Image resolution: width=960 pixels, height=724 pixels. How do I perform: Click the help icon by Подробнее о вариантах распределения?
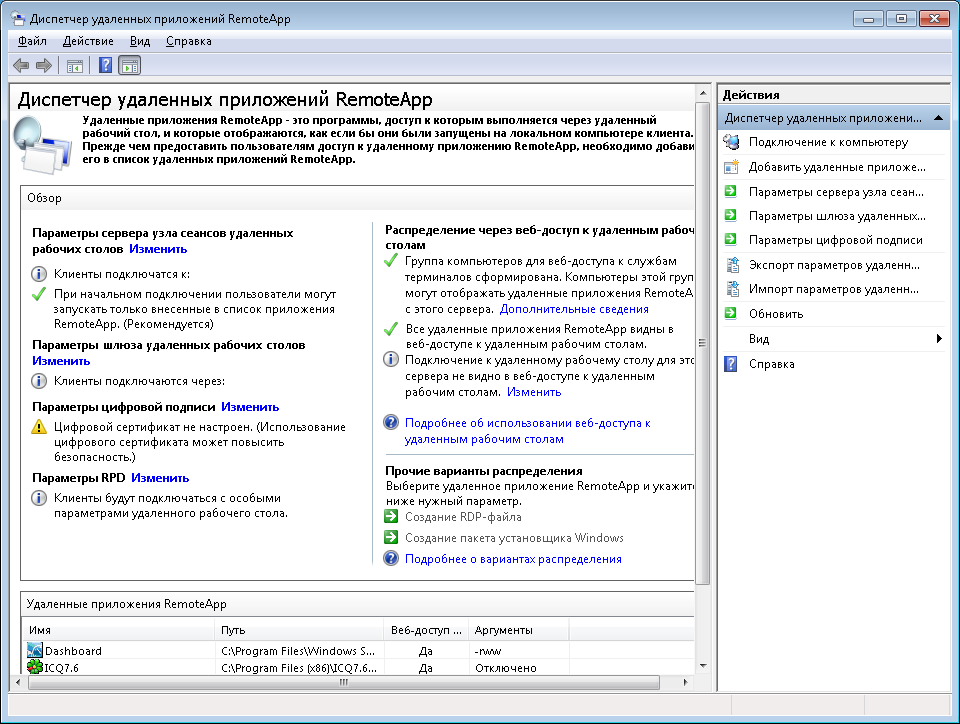[391, 558]
